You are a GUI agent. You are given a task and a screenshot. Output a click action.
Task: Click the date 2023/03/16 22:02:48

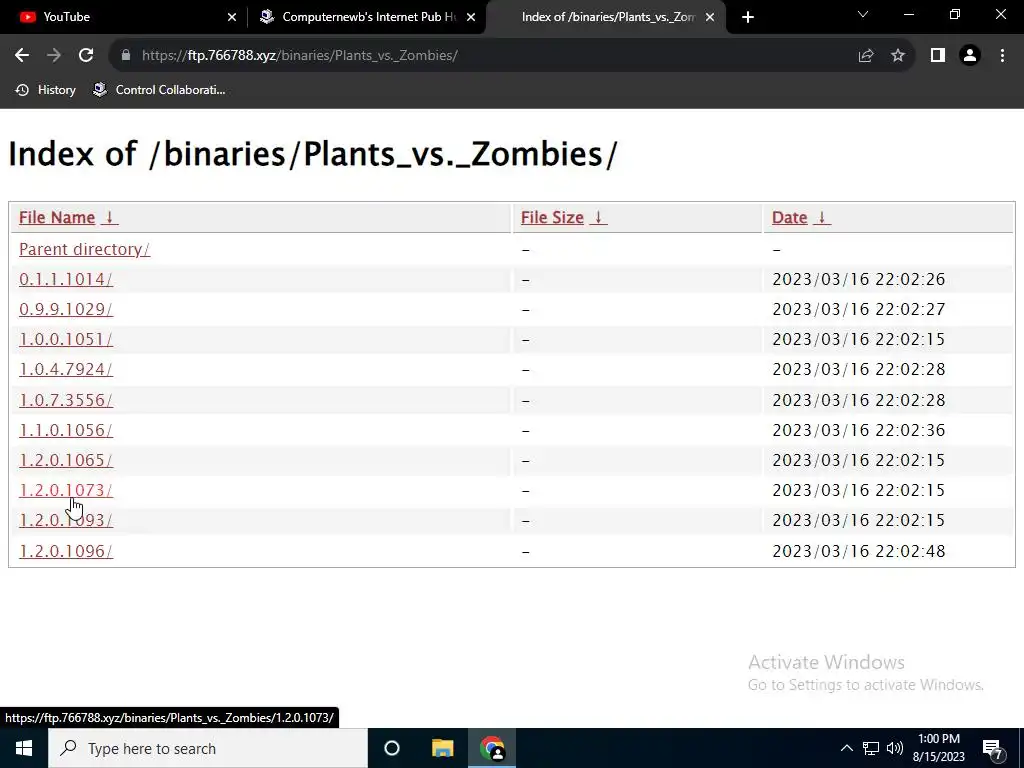click(x=859, y=551)
